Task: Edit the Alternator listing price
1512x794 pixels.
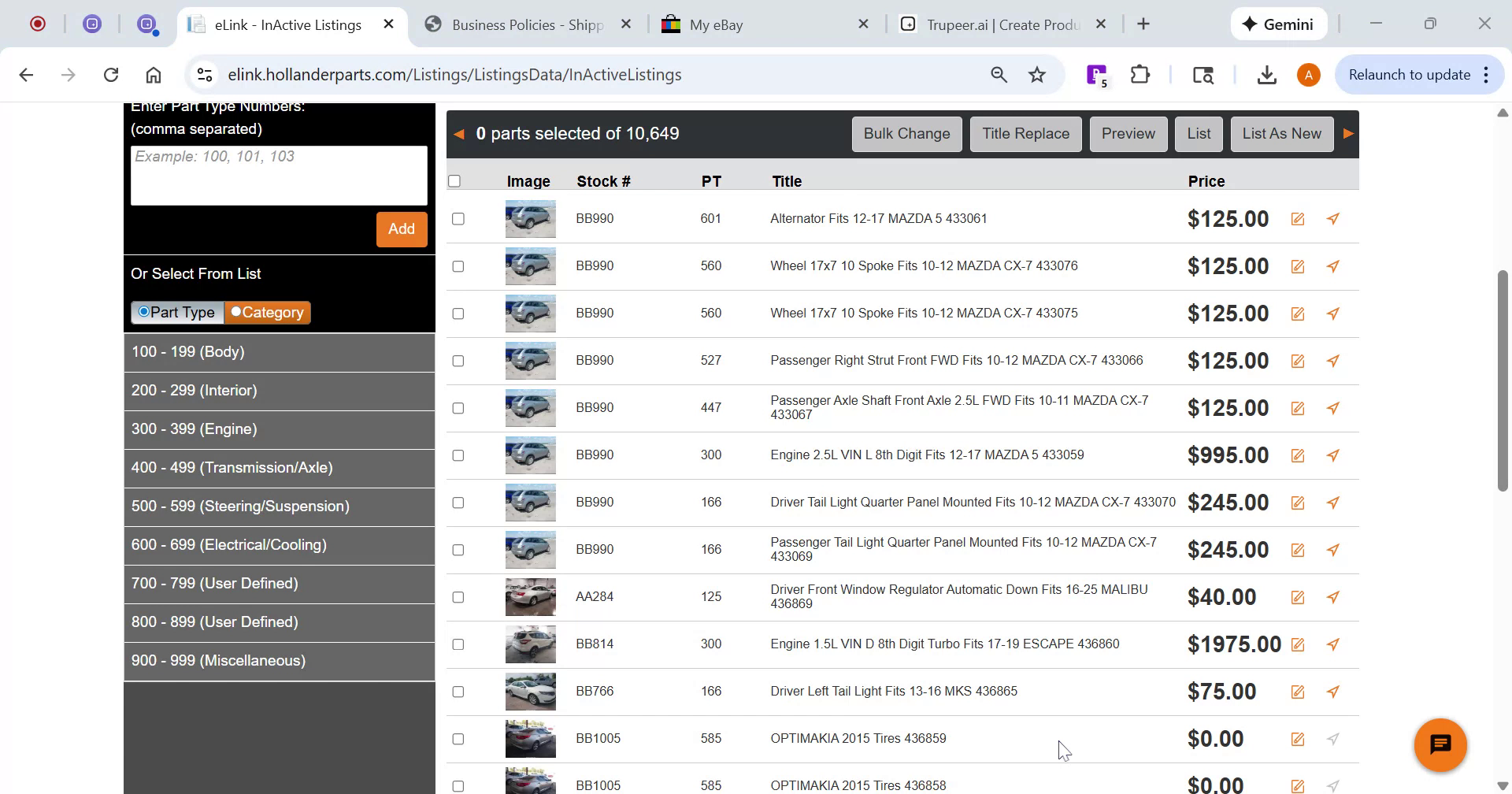Action: [1297, 219]
